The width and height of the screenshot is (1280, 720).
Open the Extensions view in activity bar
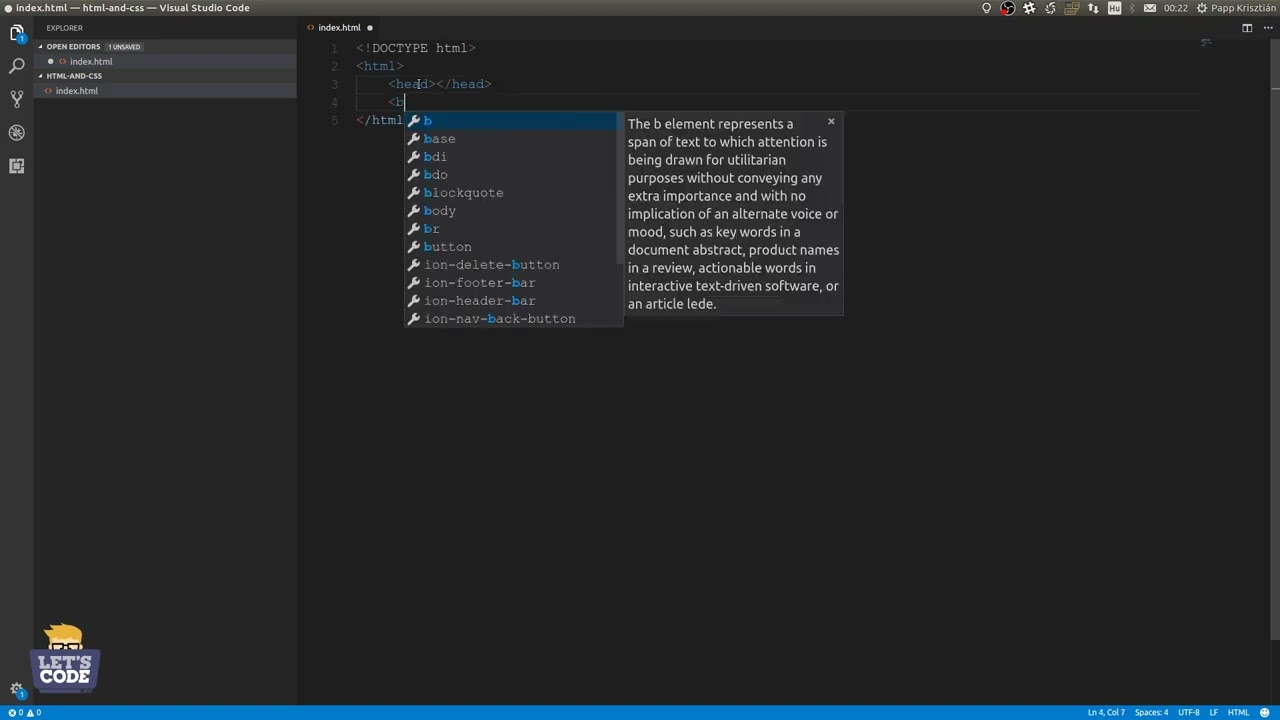tap(17, 166)
